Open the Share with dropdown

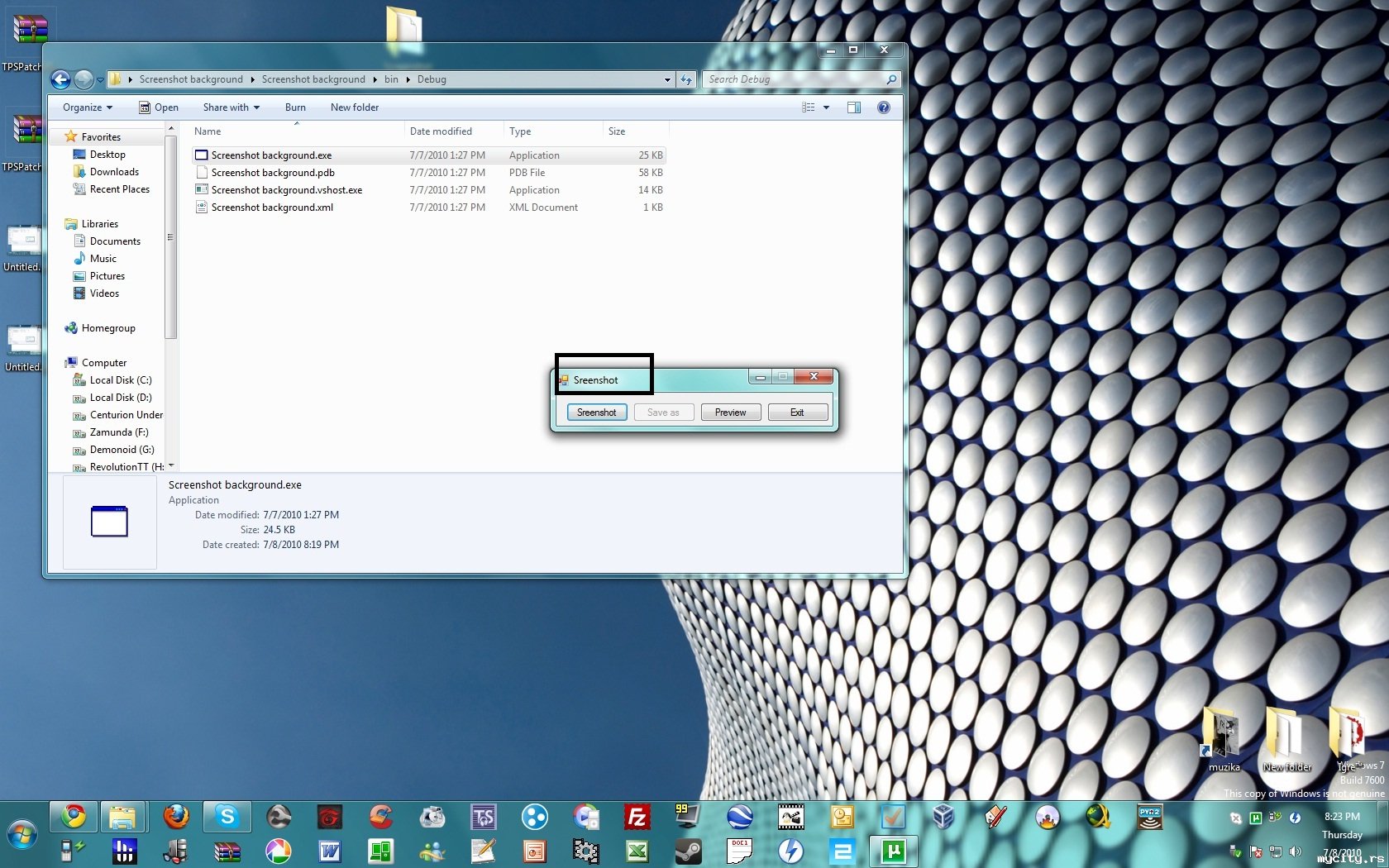(x=231, y=107)
